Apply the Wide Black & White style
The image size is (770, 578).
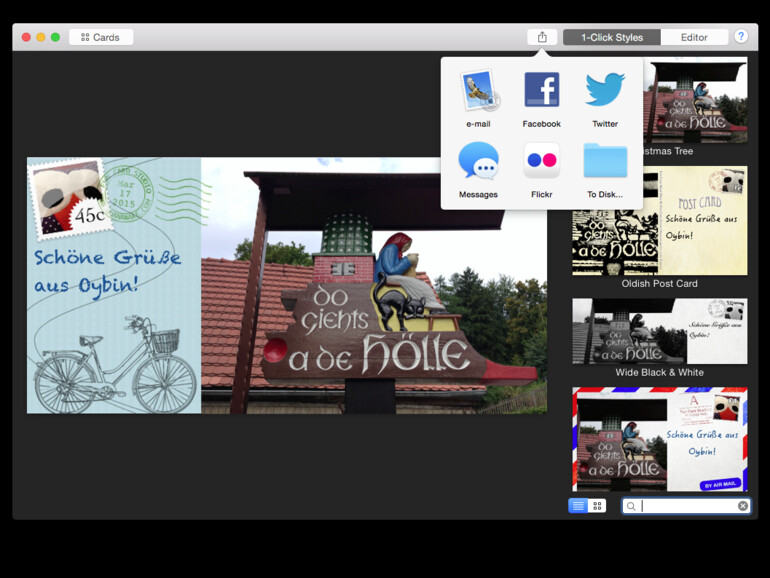[659, 331]
